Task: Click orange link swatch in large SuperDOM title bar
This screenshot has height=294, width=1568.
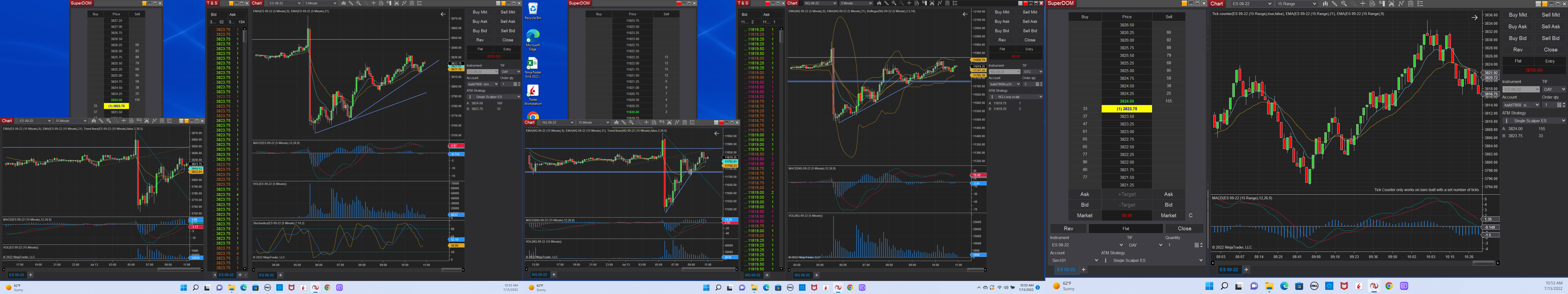Action: (1184, 3)
